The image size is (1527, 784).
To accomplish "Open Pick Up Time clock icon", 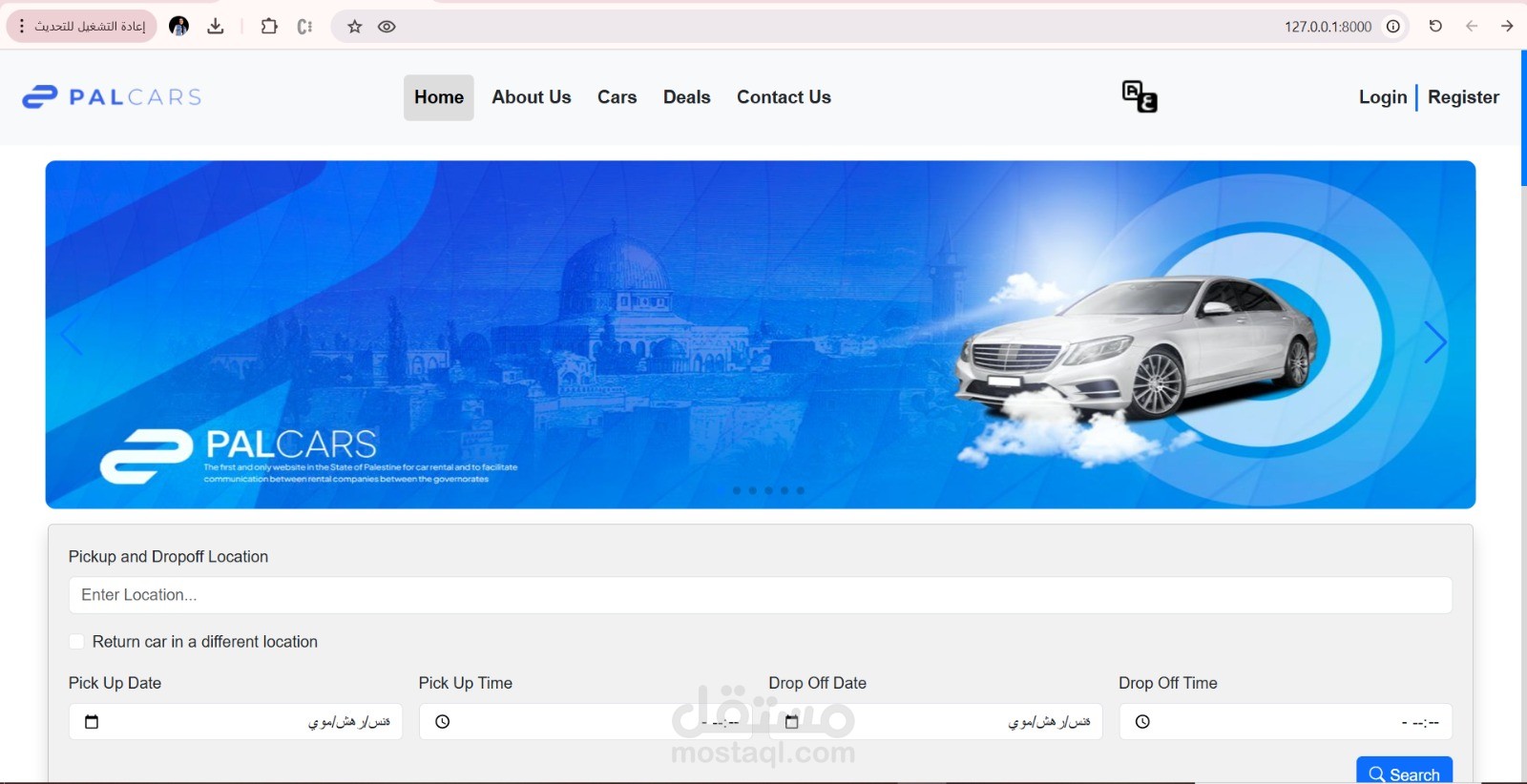I will coord(443,722).
